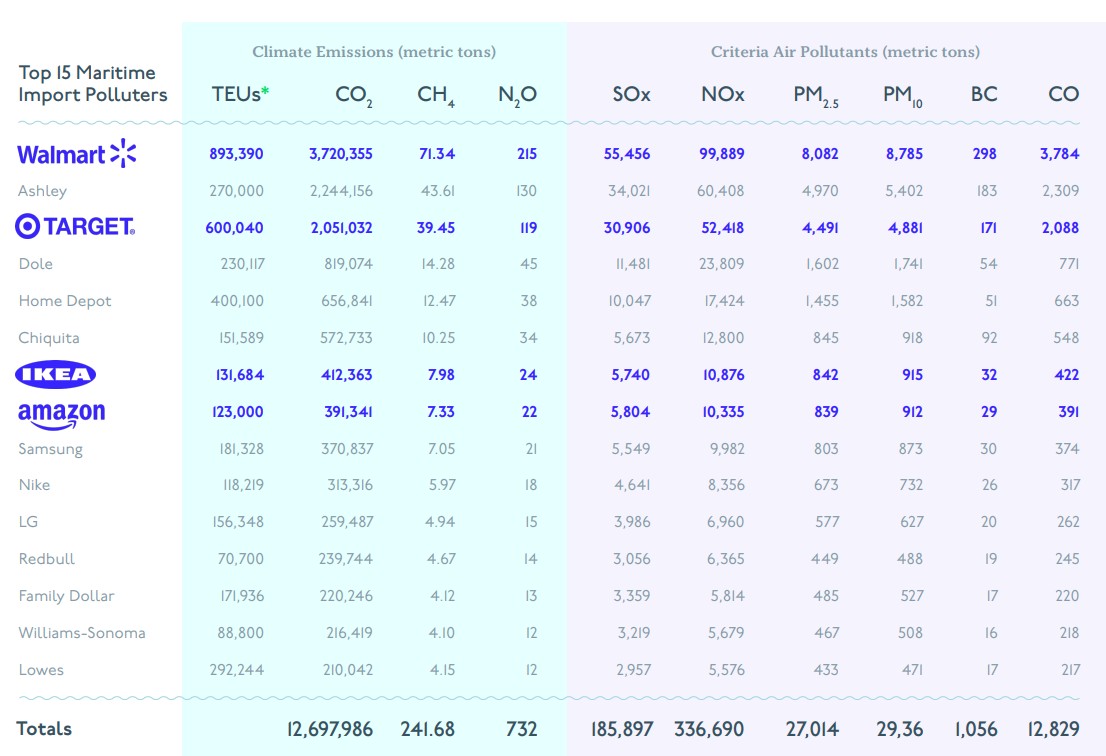Viewport: 1106px width, 756px height.
Task: Click the Totals BC value 1,056
Action: pyautogui.click(x=976, y=728)
